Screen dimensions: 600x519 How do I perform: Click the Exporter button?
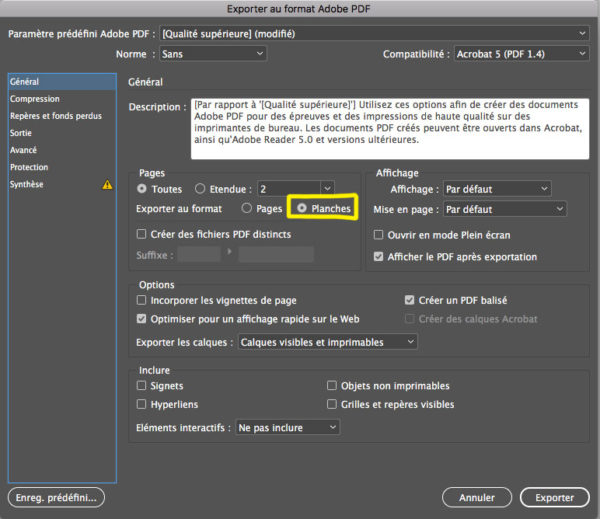(554, 497)
